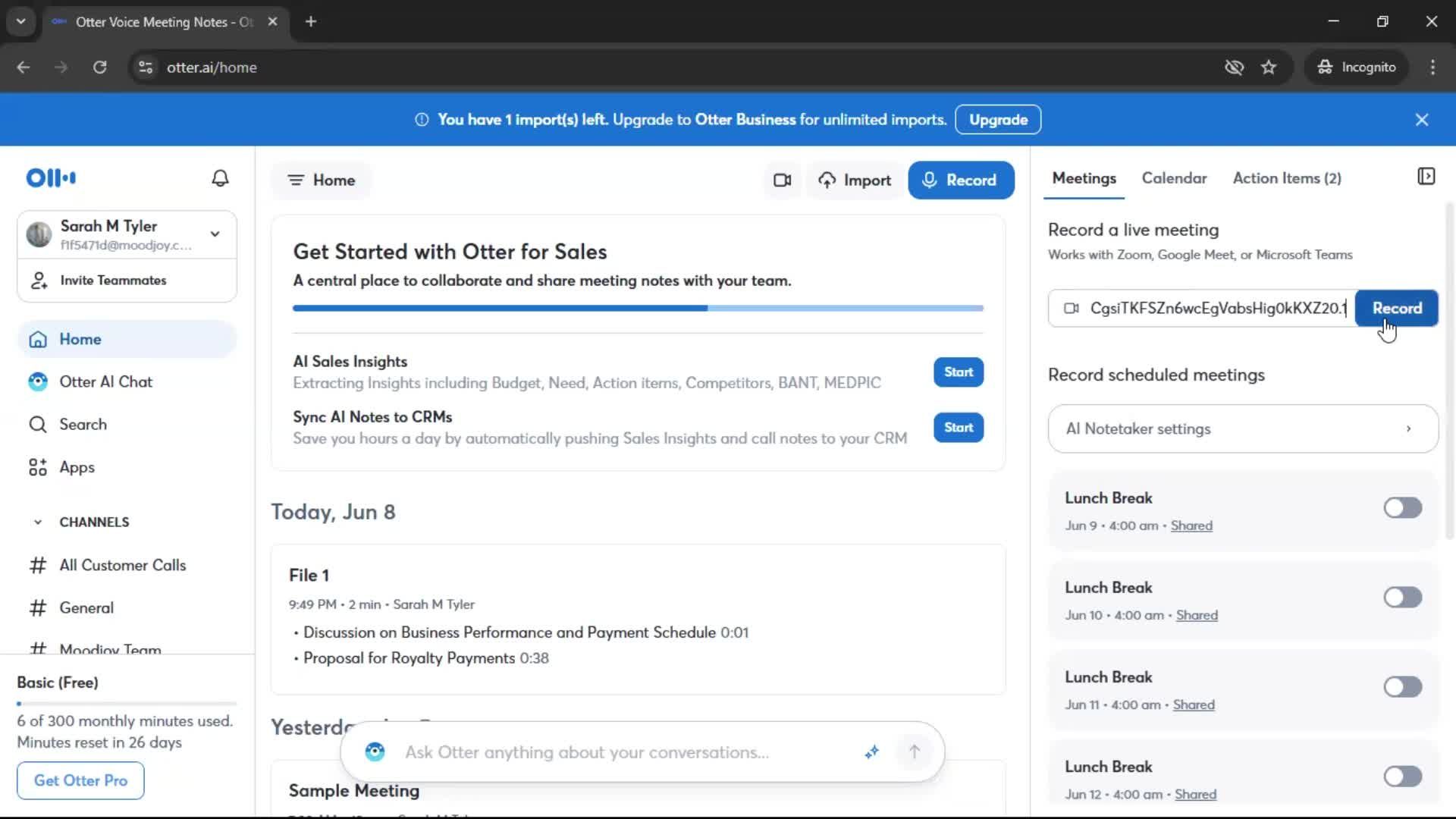Click Record next to meeting URL field
The height and width of the screenshot is (819, 1456).
tap(1397, 309)
